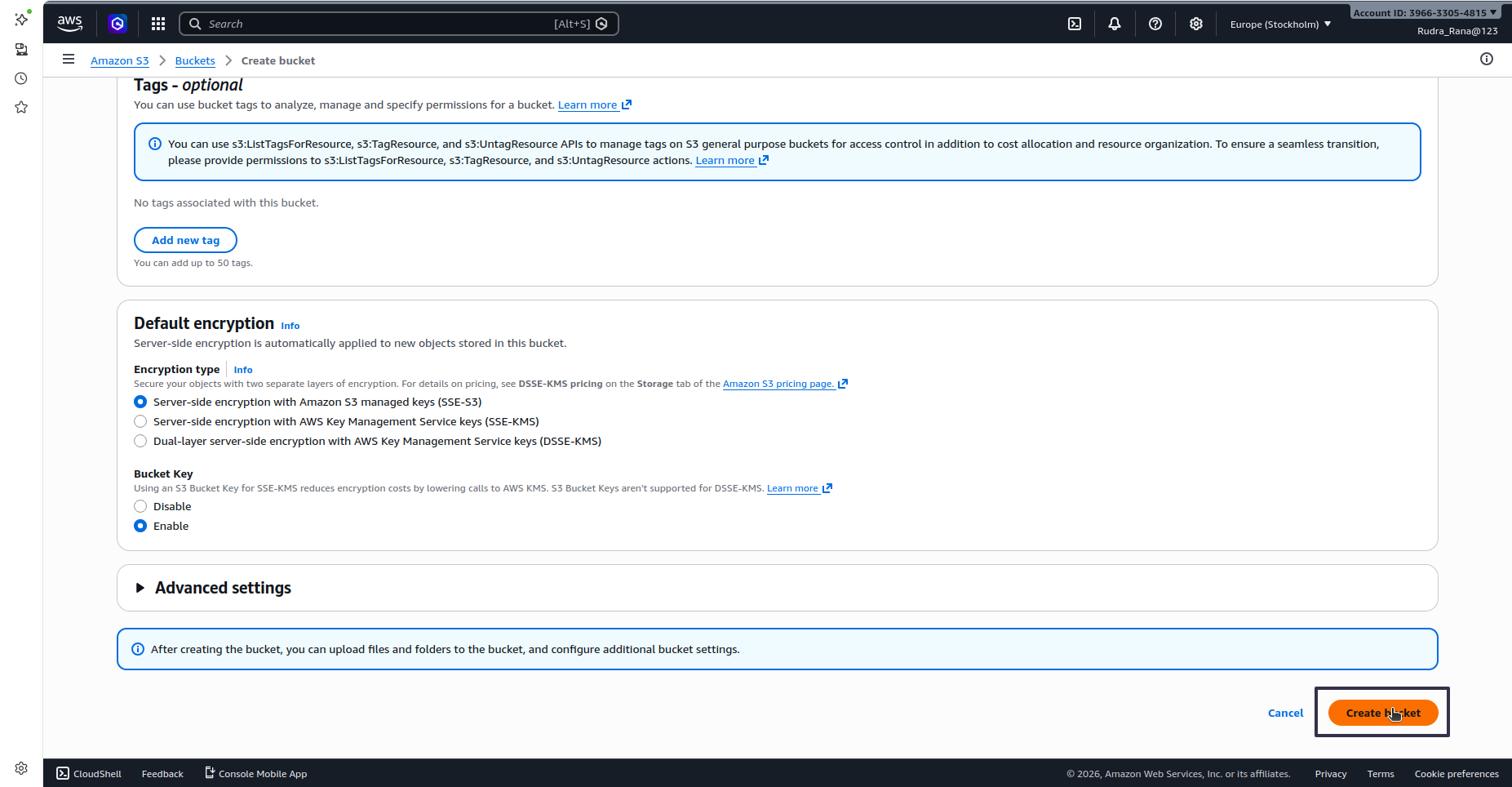Click the sparkle icon in left sidebar
This screenshot has height=787, width=1512.
click(22, 18)
